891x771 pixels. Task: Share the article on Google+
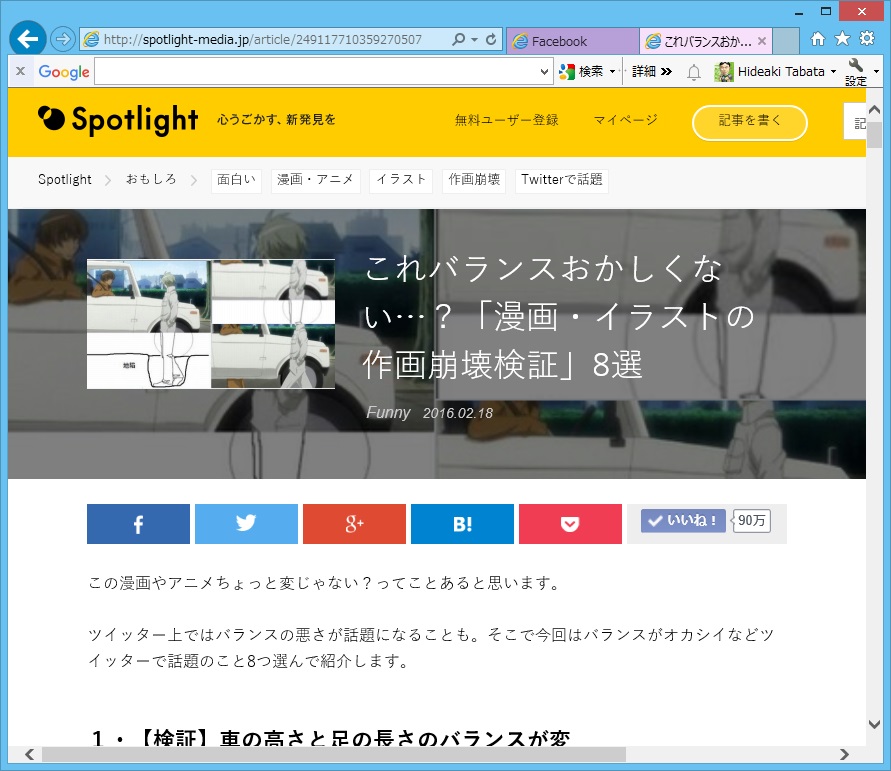click(354, 523)
